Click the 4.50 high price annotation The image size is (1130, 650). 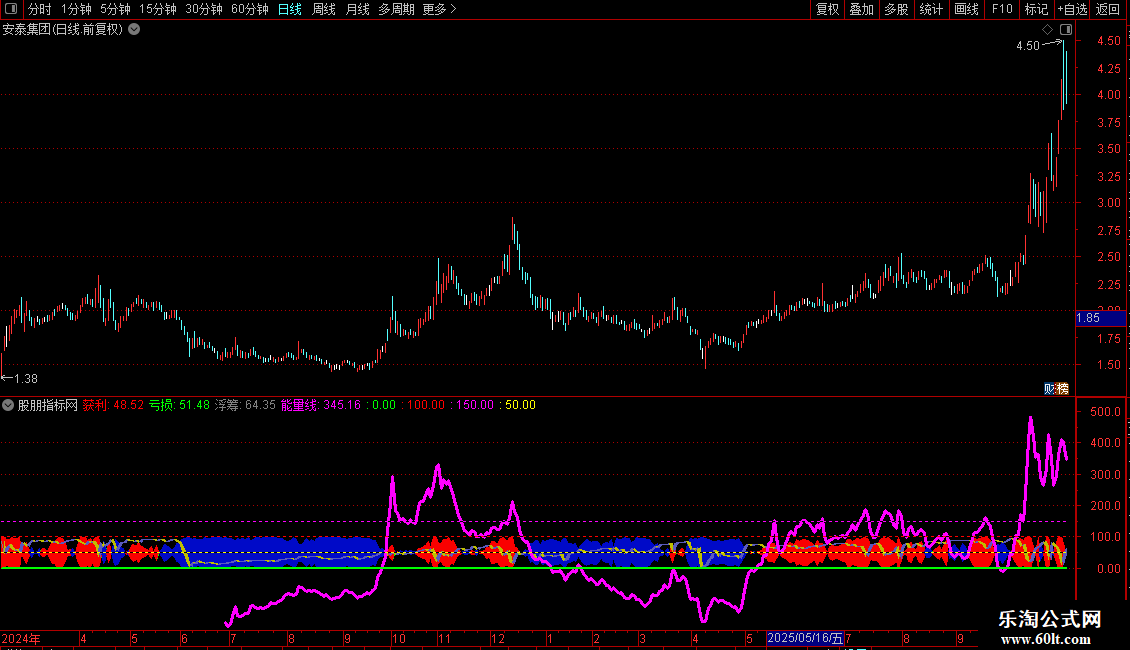point(1028,45)
